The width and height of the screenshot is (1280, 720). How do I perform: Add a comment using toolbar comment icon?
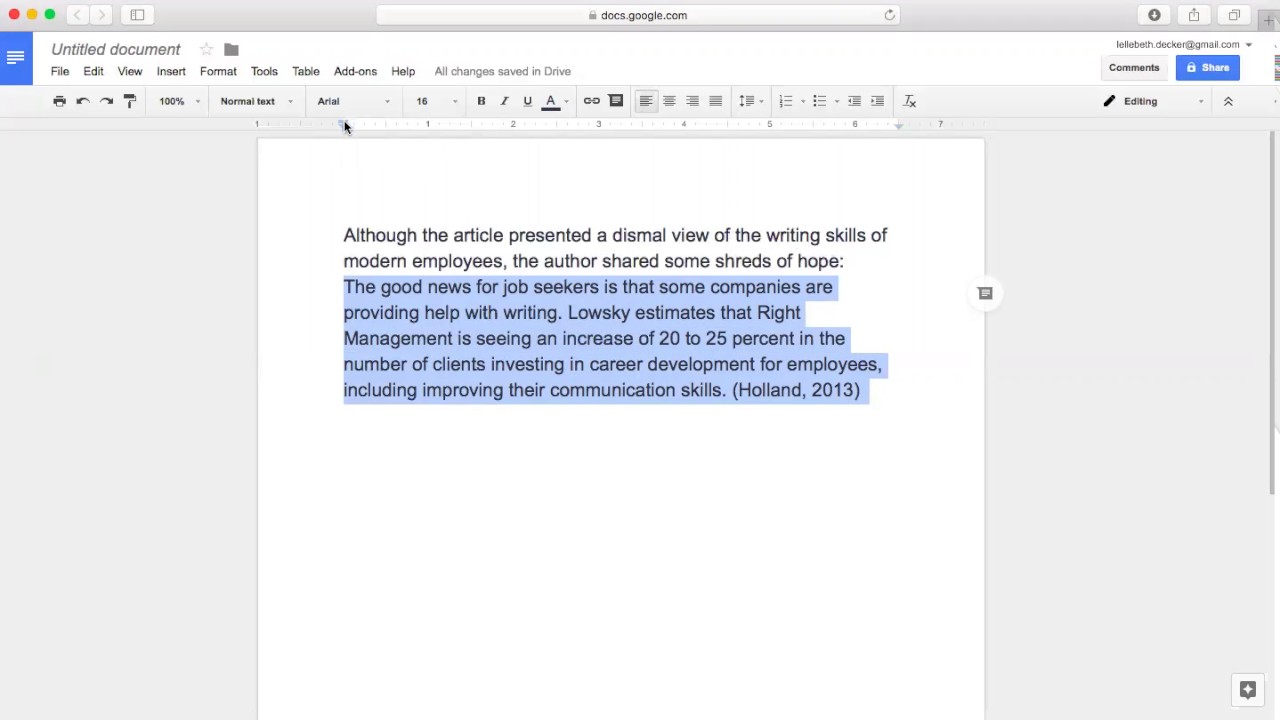pyautogui.click(x=616, y=101)
